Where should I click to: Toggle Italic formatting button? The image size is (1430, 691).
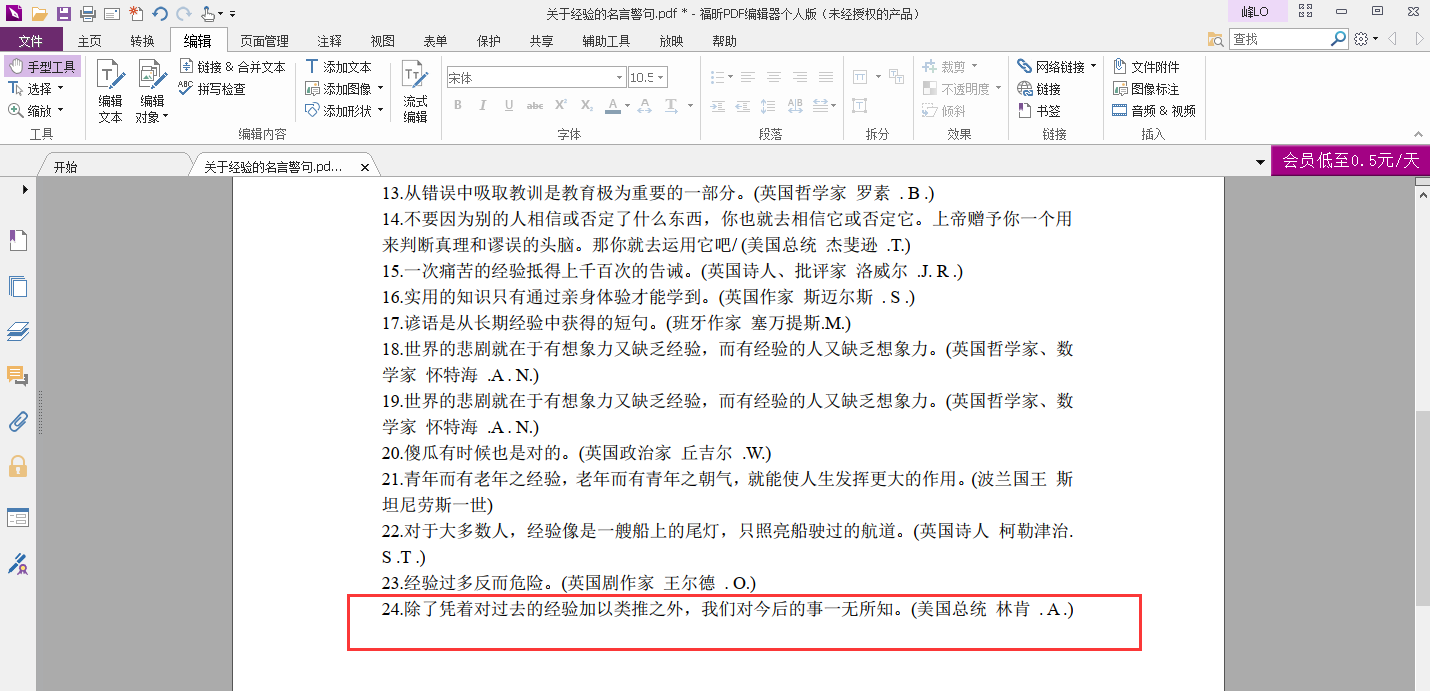(x=483, y=105)
